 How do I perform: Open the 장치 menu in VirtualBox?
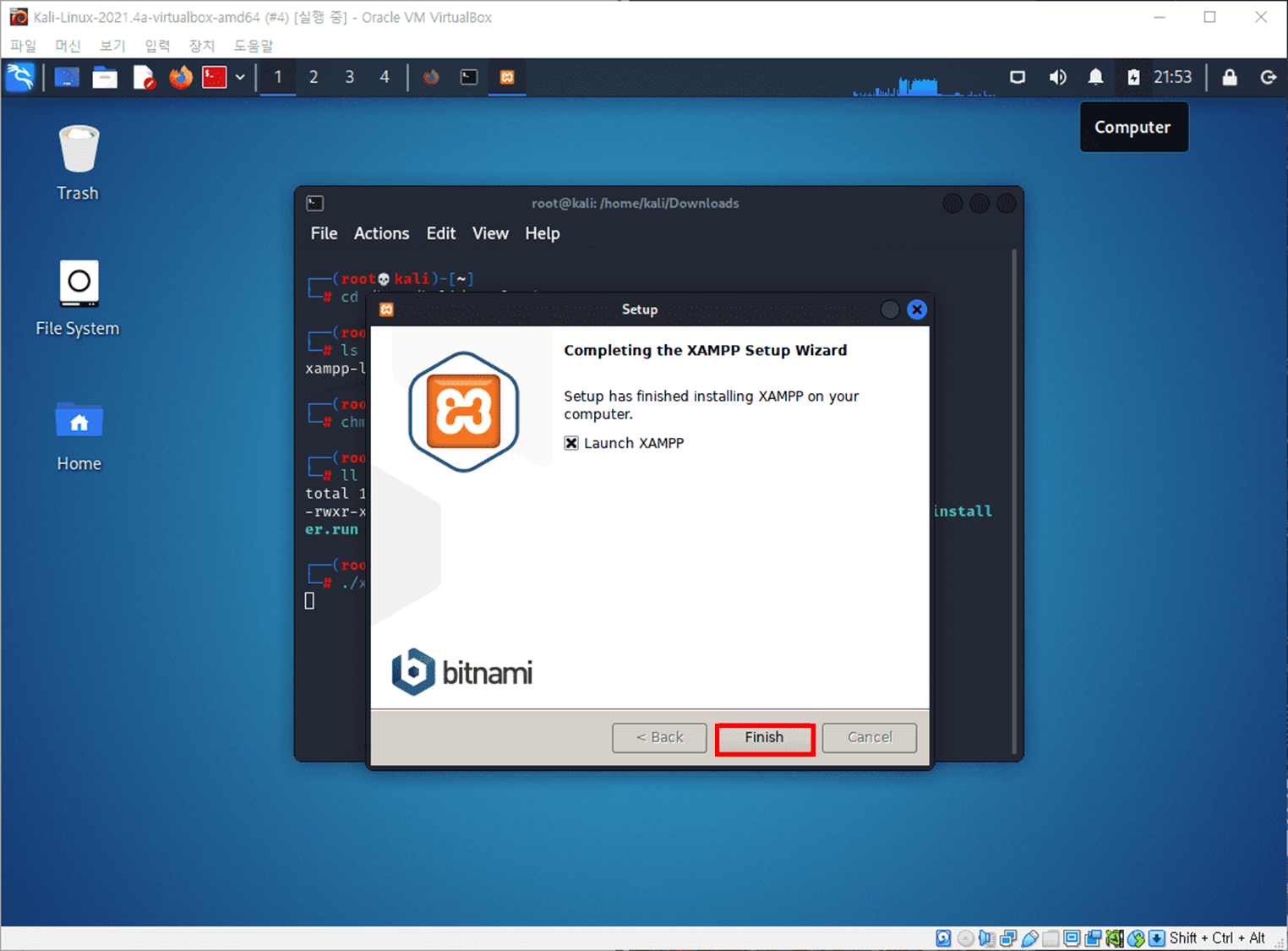click(201, 46)
